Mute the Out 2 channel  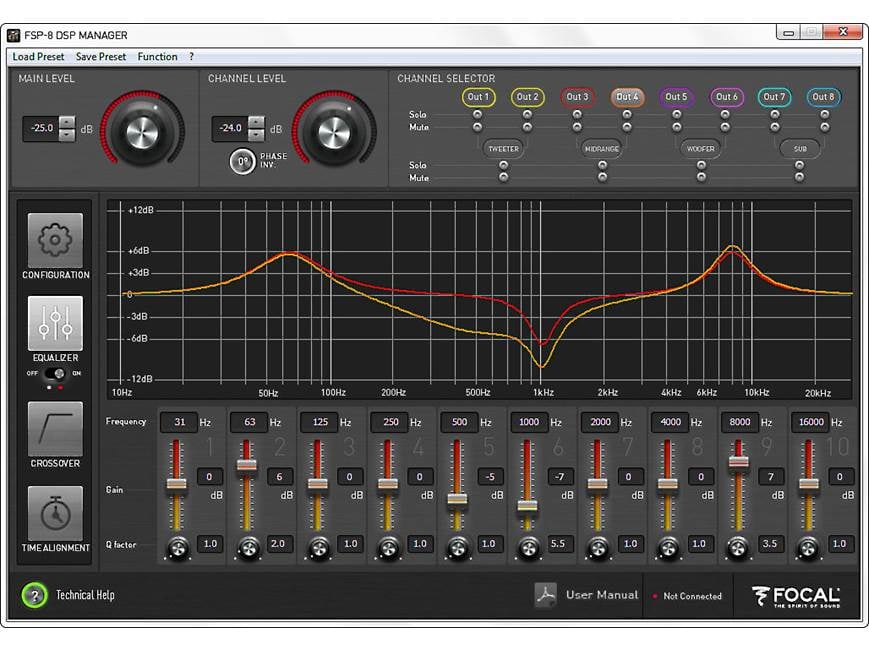(x=527, y=127)
